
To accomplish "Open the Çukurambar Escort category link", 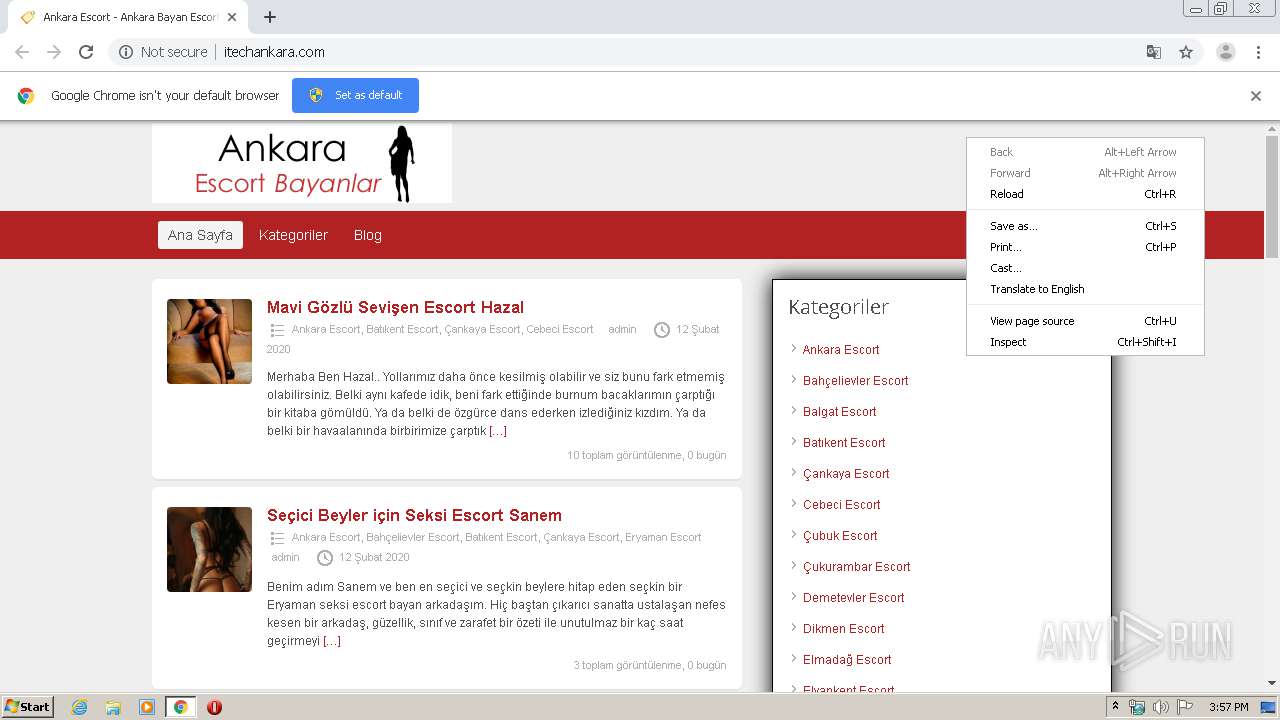I will coord(856,566).
